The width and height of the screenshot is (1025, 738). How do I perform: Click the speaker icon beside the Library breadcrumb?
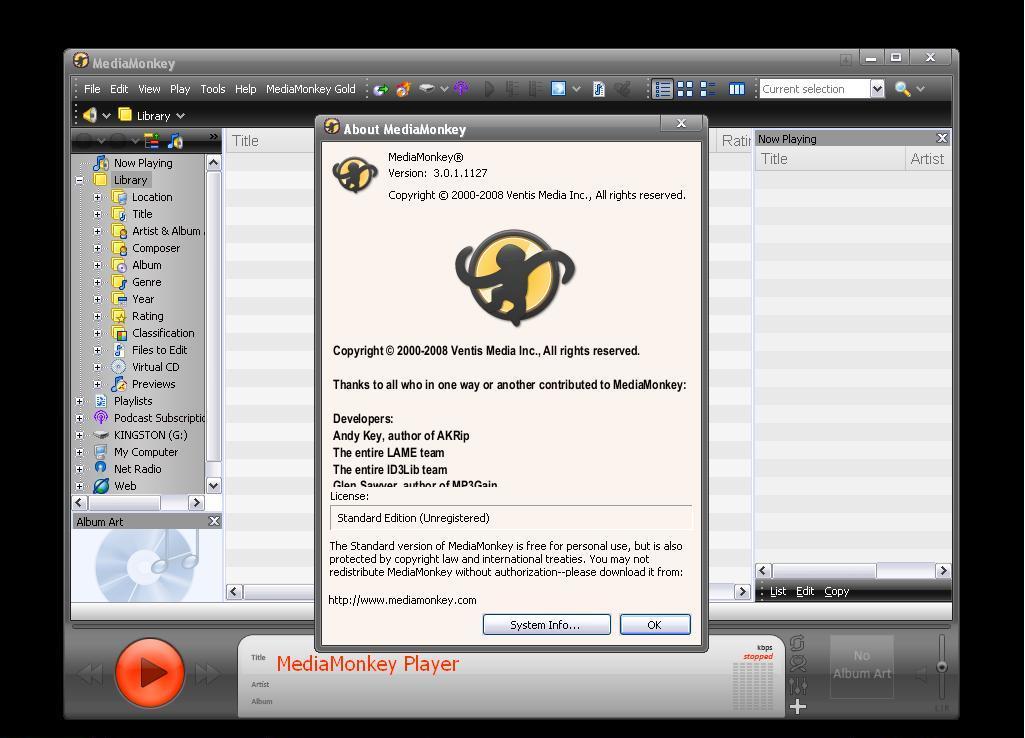tap(90, 115)
